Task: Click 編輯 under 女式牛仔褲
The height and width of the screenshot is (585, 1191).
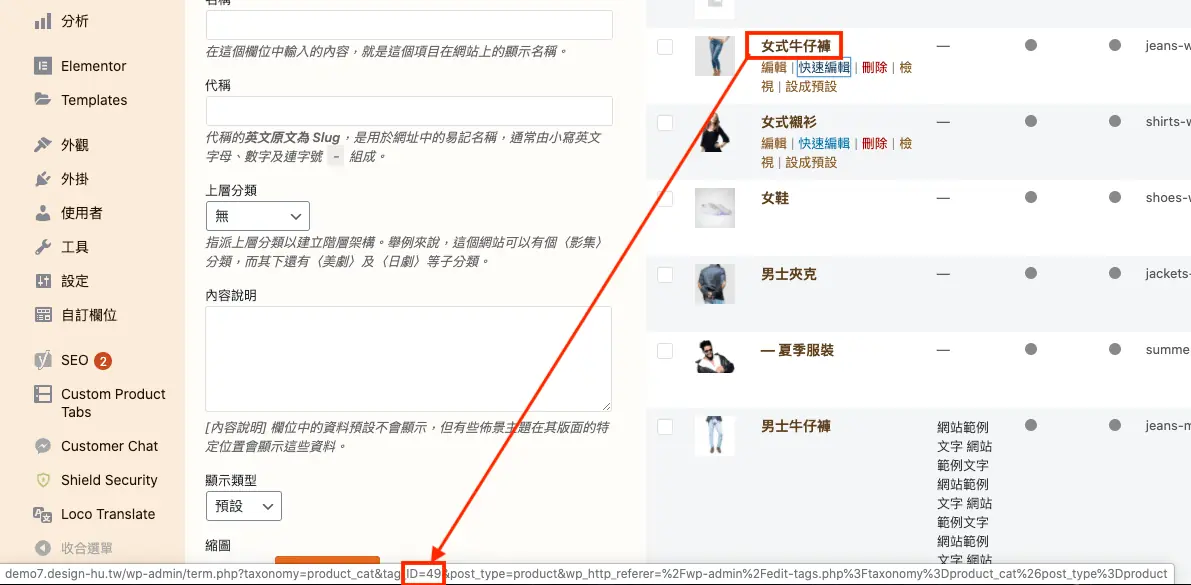Action: point(773,67)
